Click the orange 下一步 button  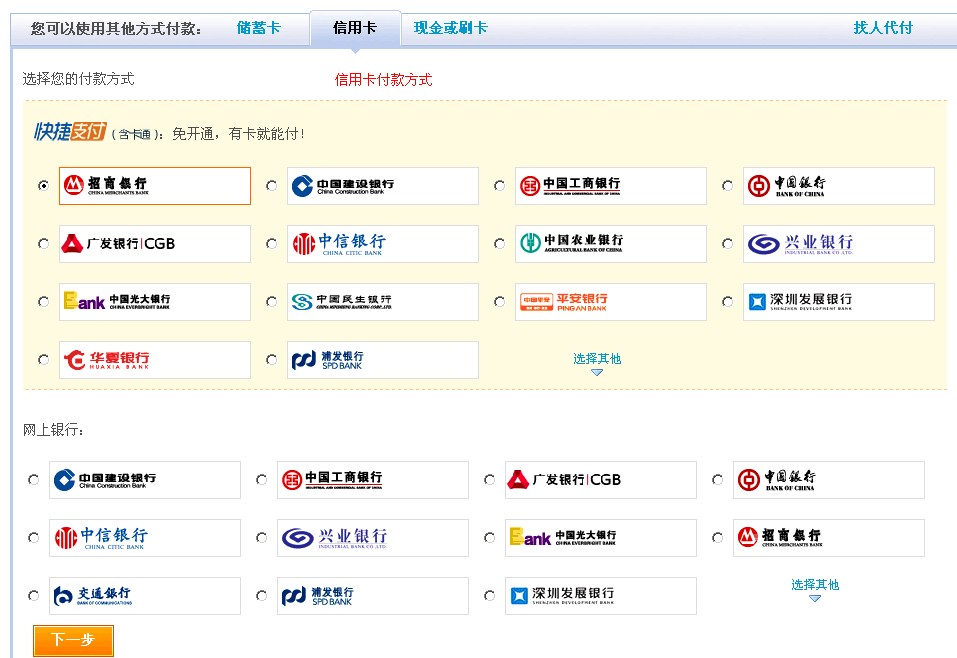[73, 640]
